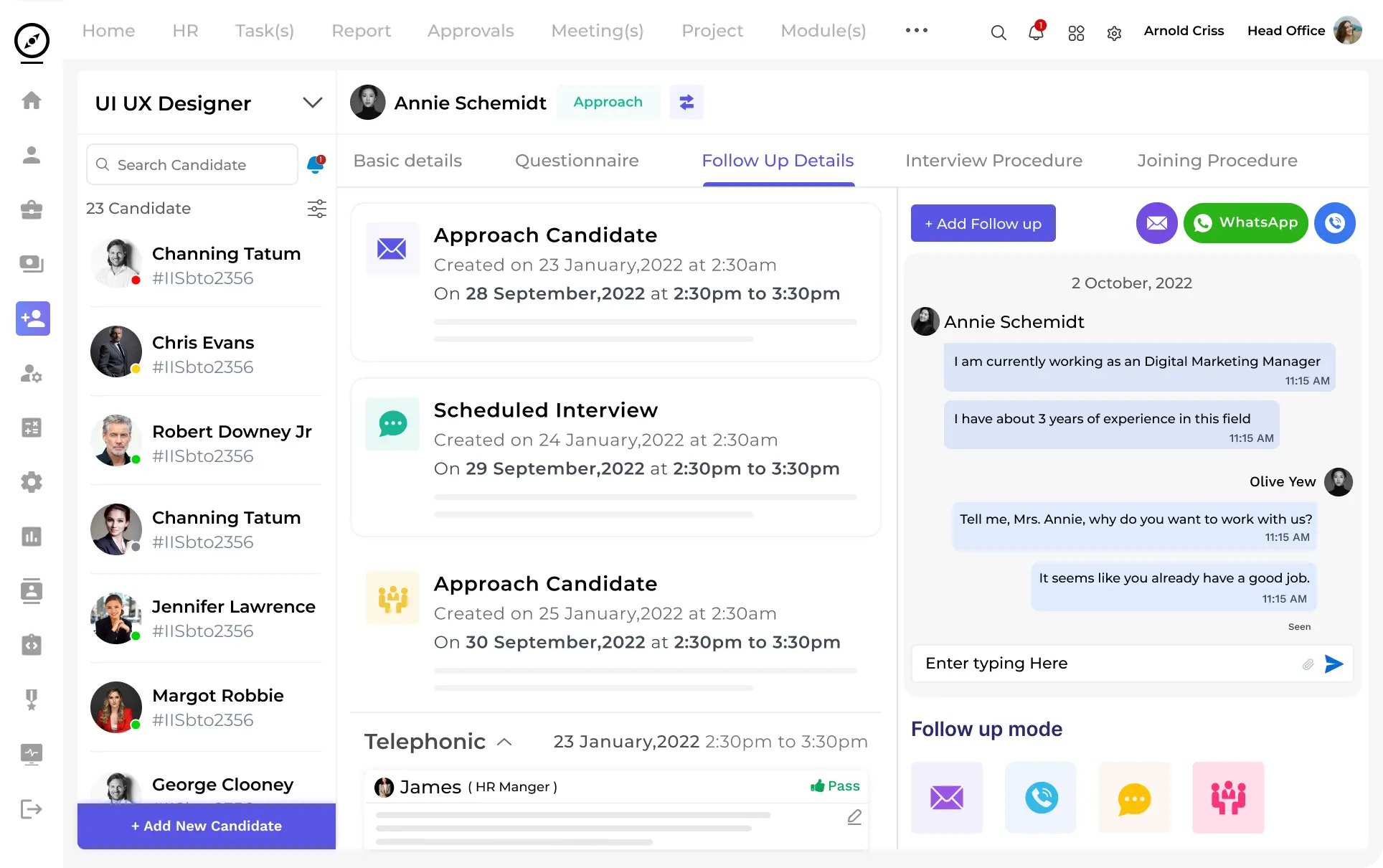
Task: Select the email follow-up mode tile
Action: pos(946,798)
